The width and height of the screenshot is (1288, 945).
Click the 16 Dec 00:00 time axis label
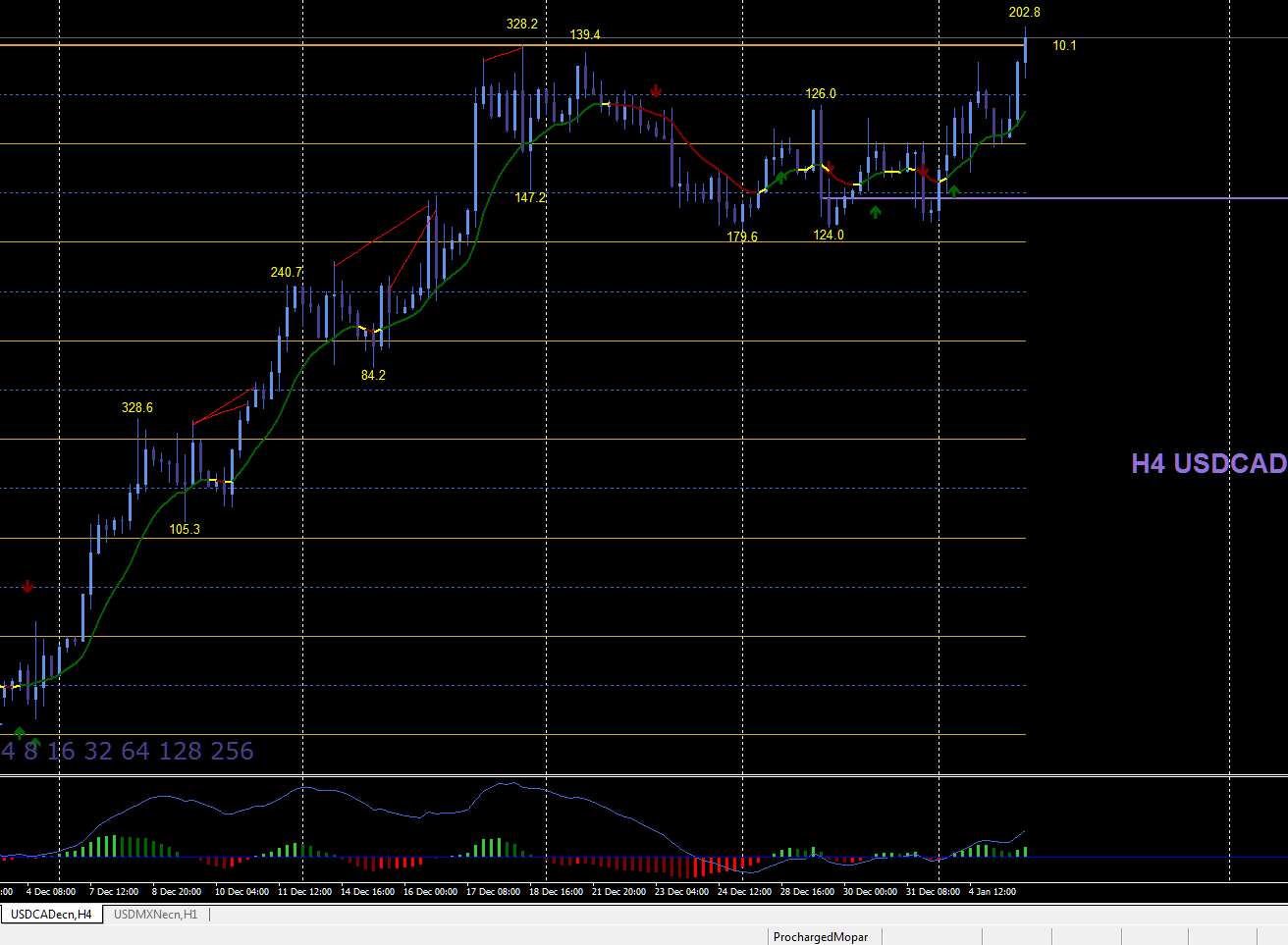coord(430,892)
